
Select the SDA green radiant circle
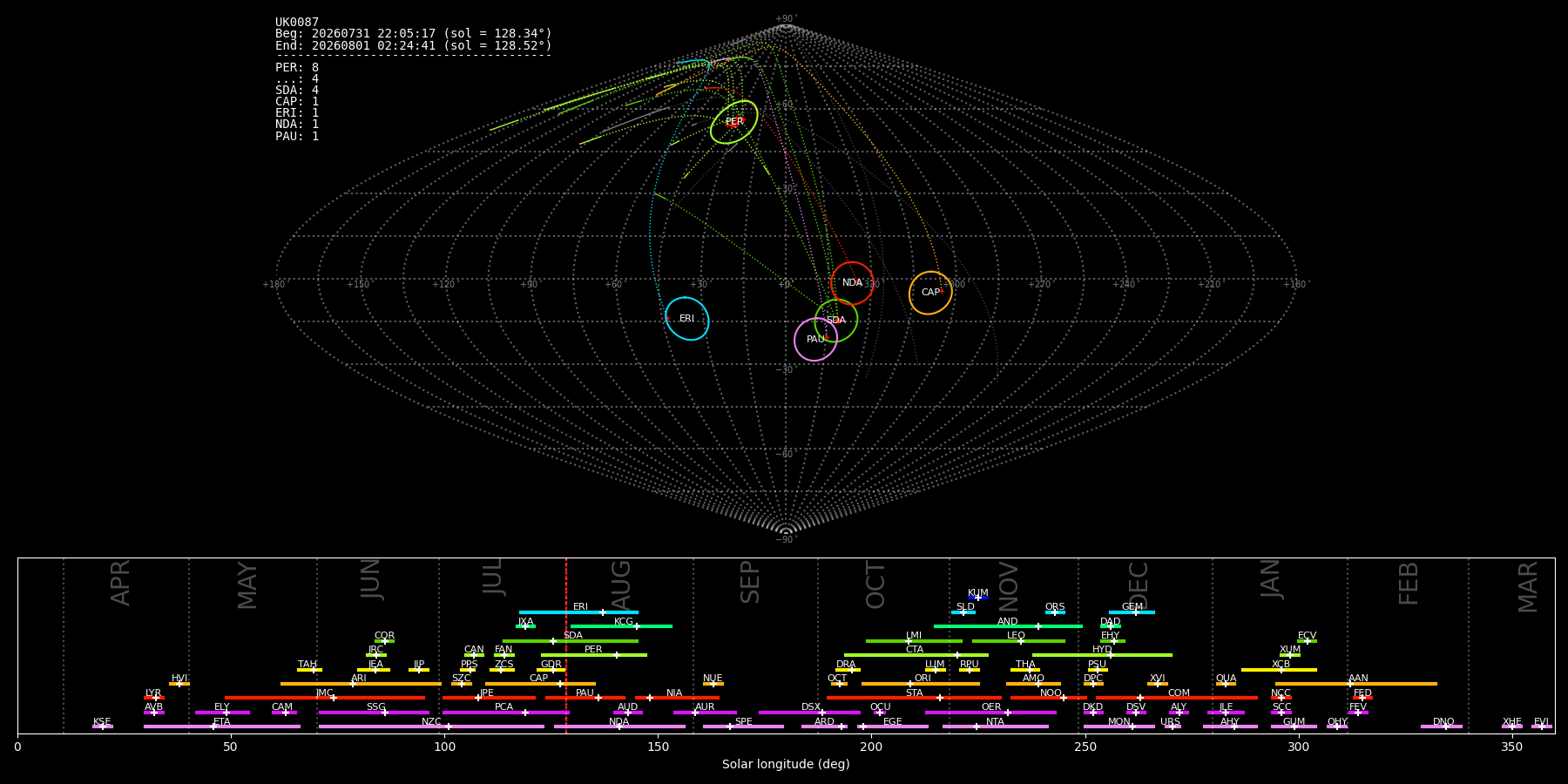click(x=836, y=321)
